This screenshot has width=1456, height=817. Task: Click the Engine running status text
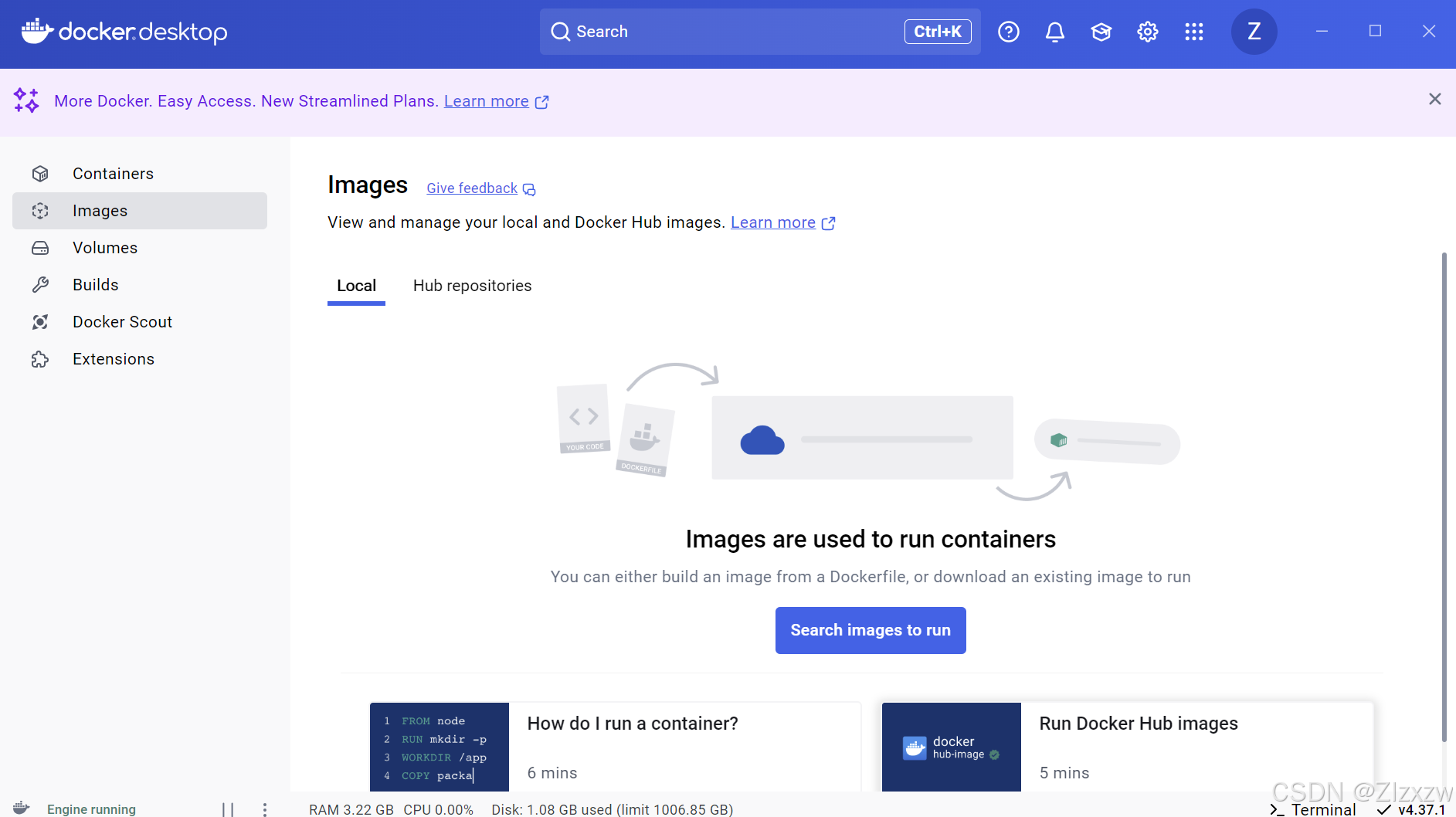coord(91,809)
